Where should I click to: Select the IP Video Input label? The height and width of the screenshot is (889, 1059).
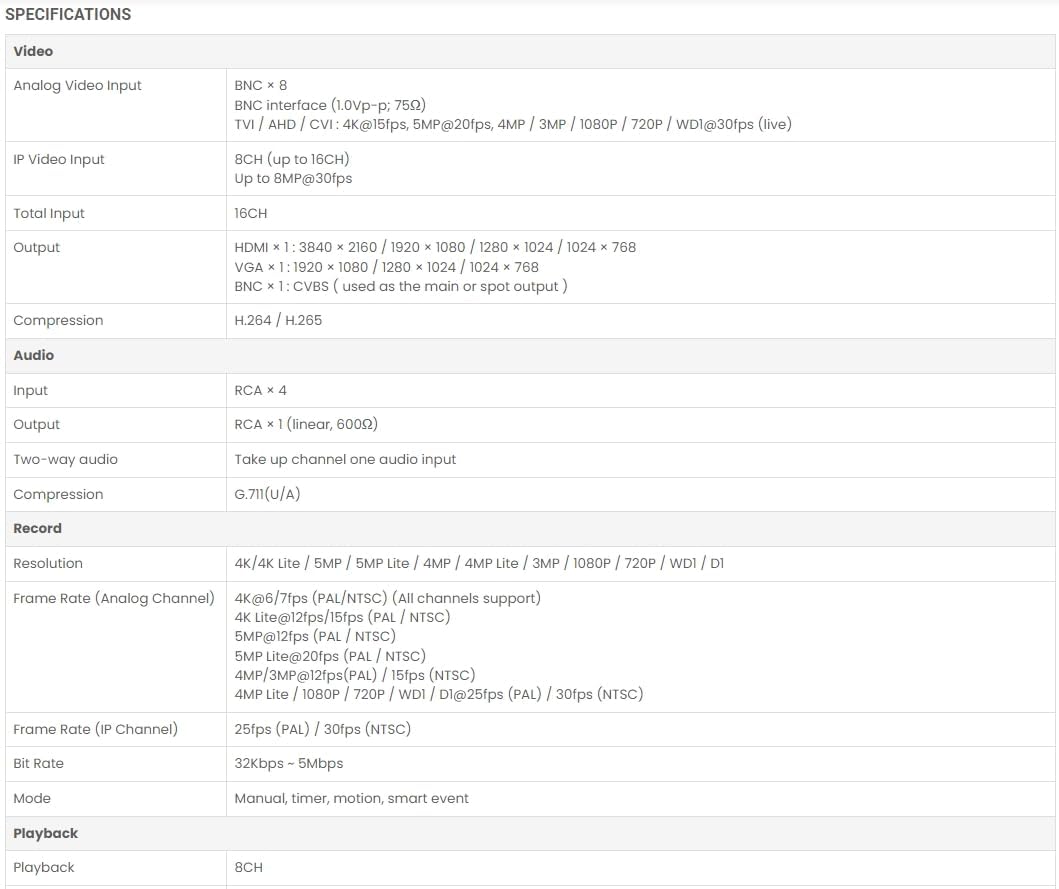[59, 160]
